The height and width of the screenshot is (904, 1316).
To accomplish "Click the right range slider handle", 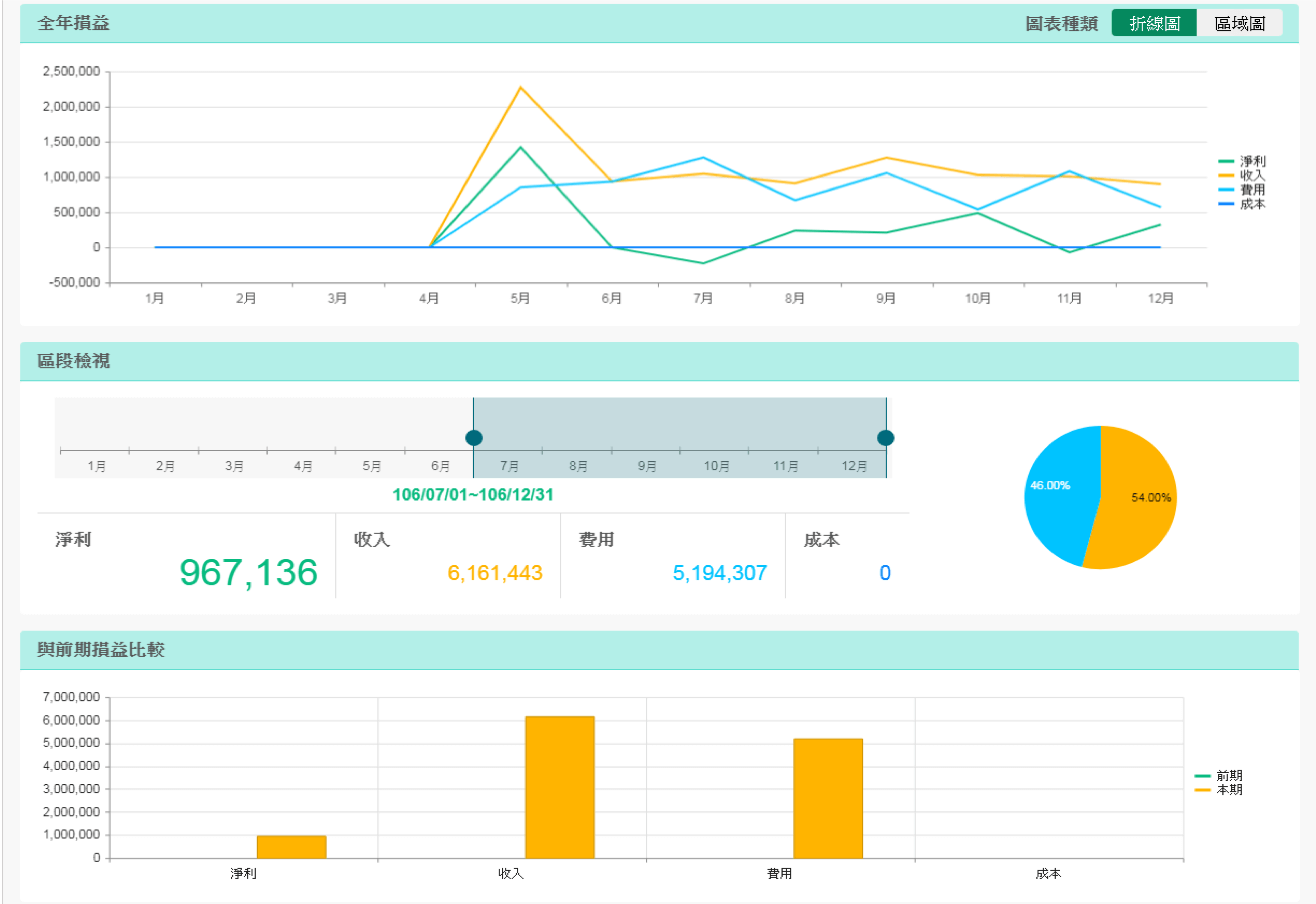I will point(885,438).
